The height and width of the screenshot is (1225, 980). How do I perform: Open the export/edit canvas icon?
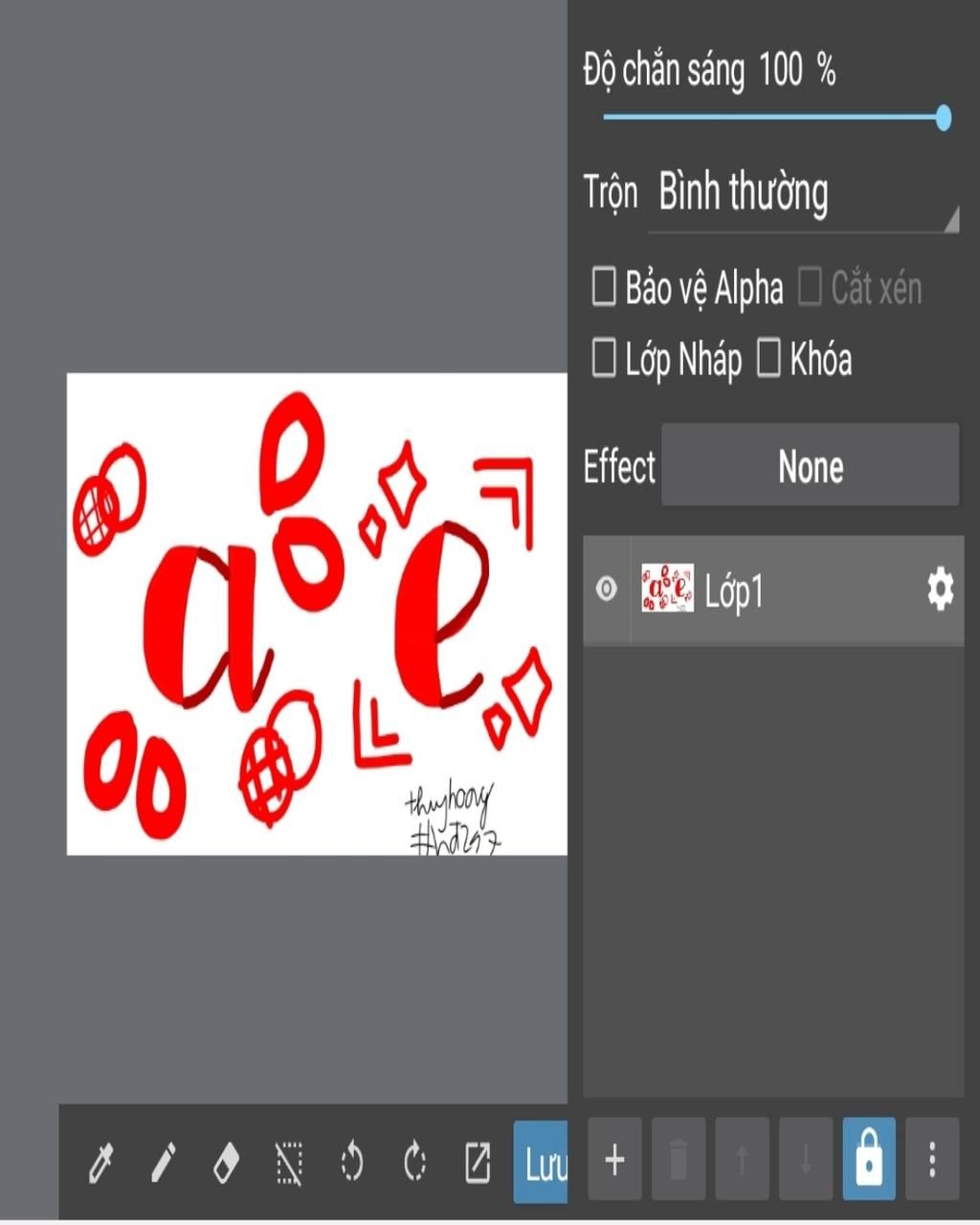point(478,1163)
